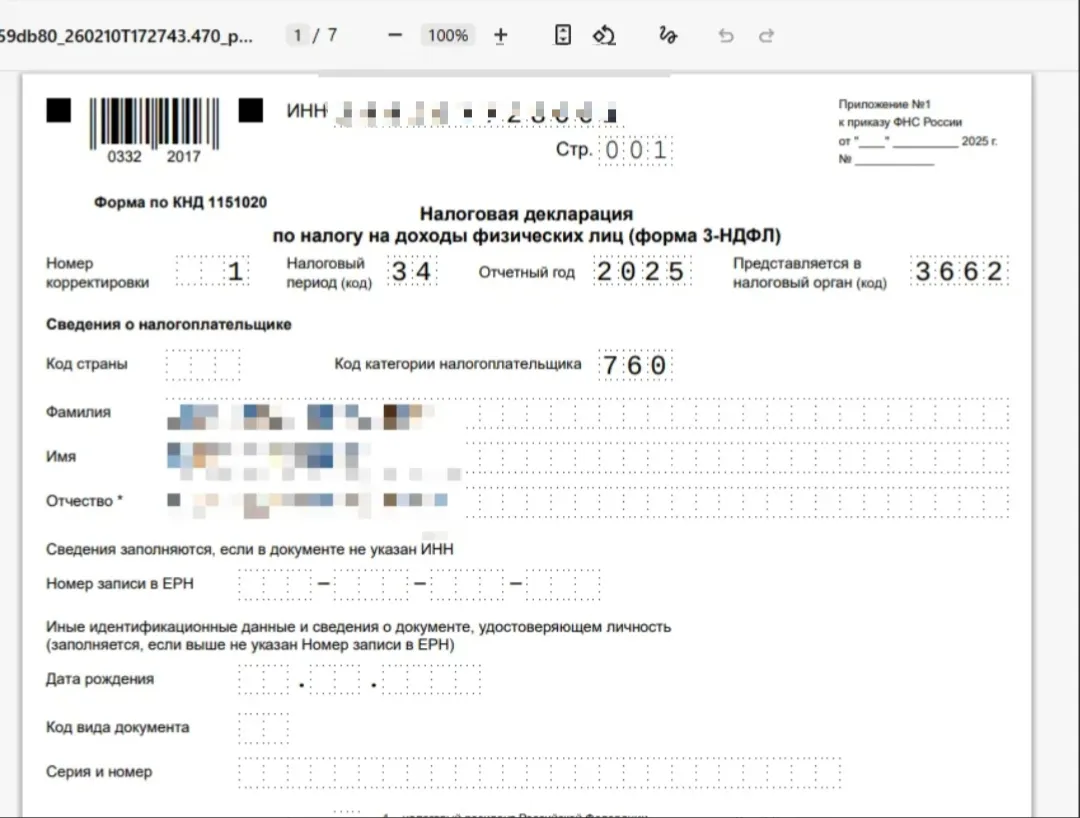
Task: Click the total pages indicator '/ 7'
Action: 325,35
